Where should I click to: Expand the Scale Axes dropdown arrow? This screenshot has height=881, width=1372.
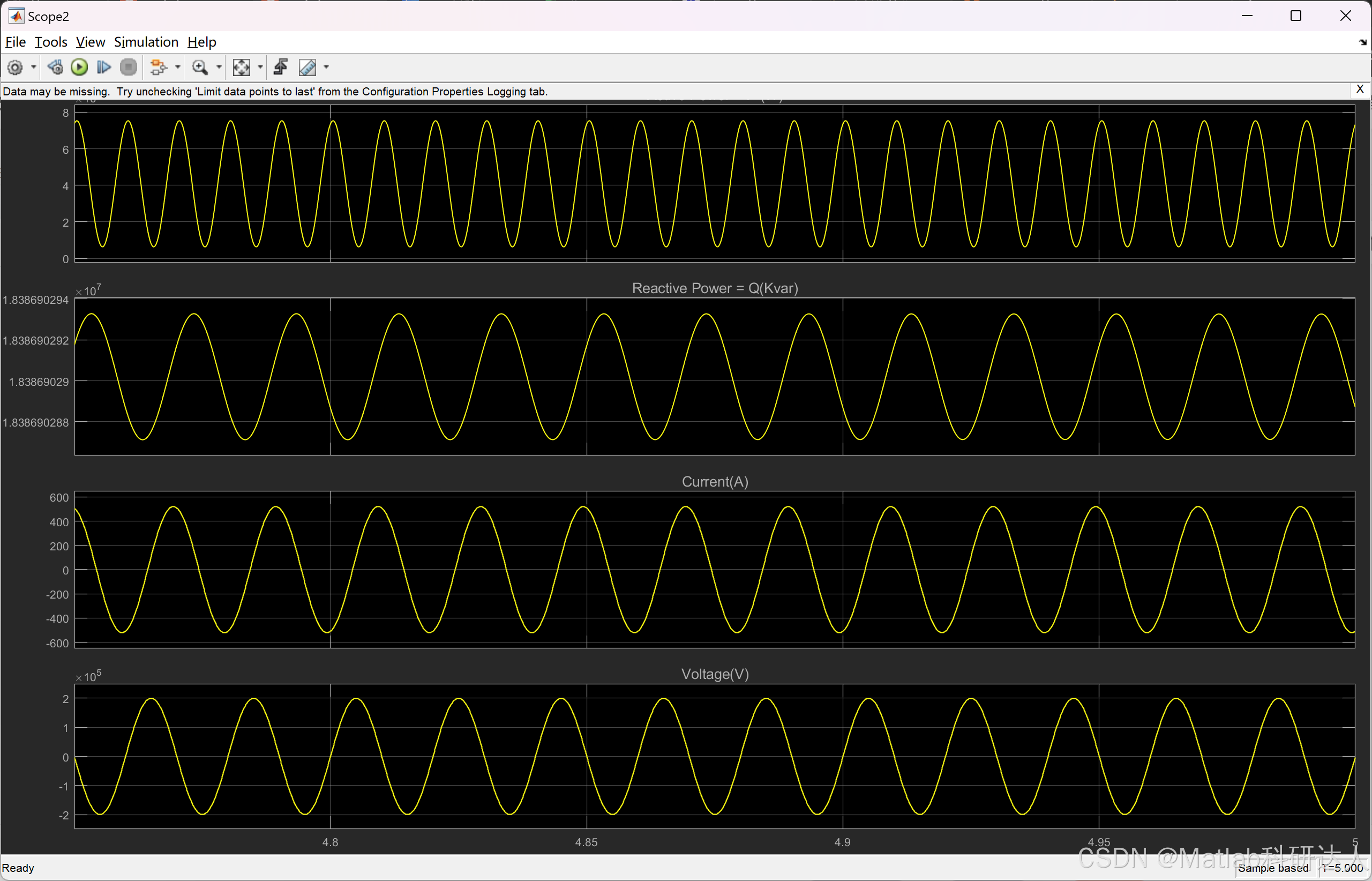260,68
